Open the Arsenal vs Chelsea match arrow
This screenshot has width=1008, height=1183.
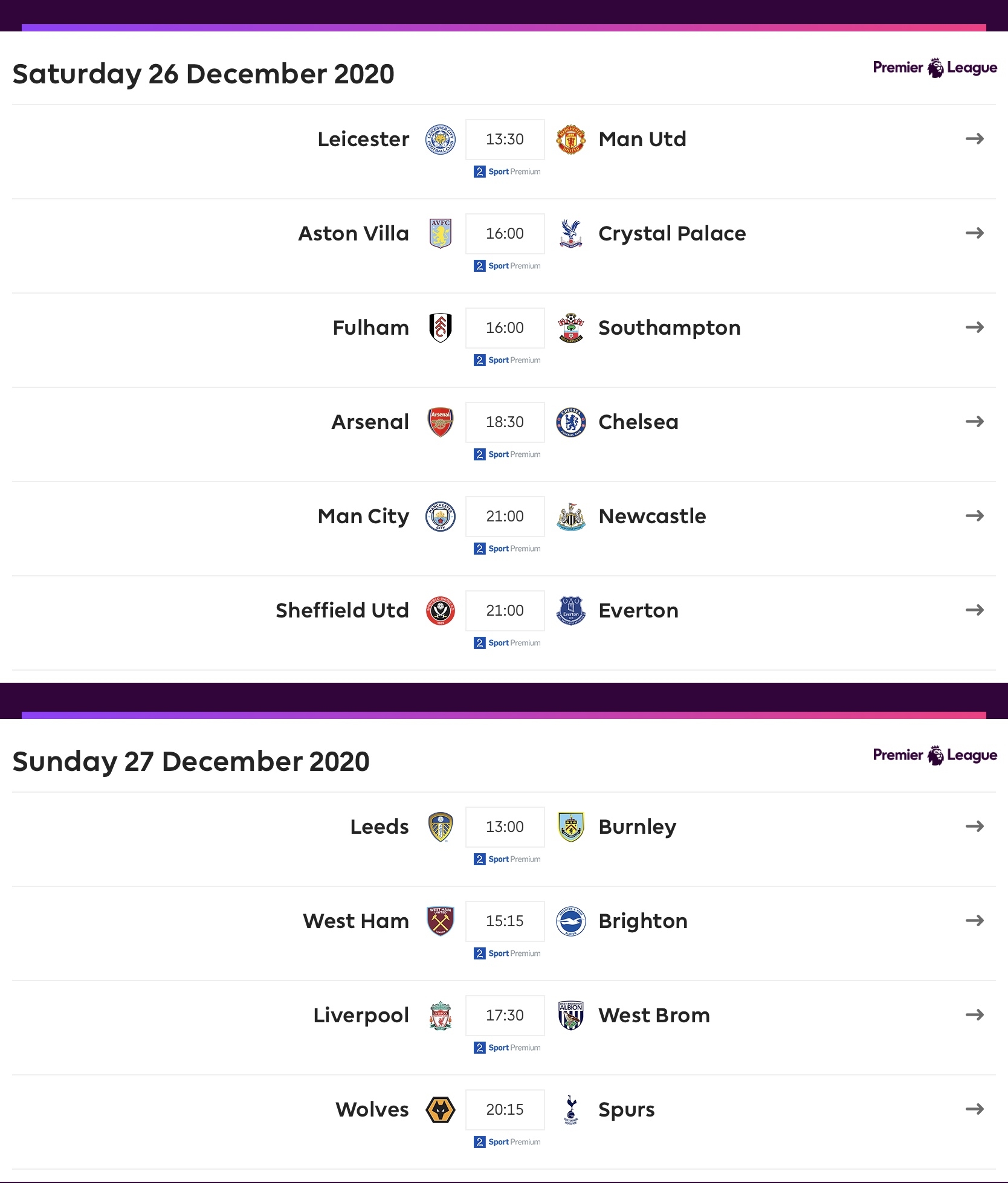coord(975,422)
